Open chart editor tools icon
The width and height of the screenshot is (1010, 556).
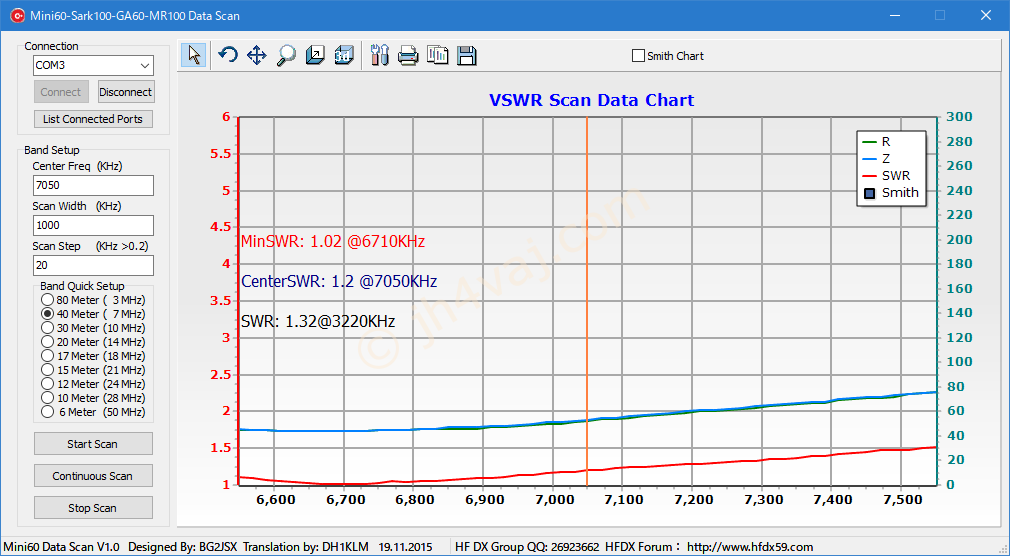[x=380, y=55]
